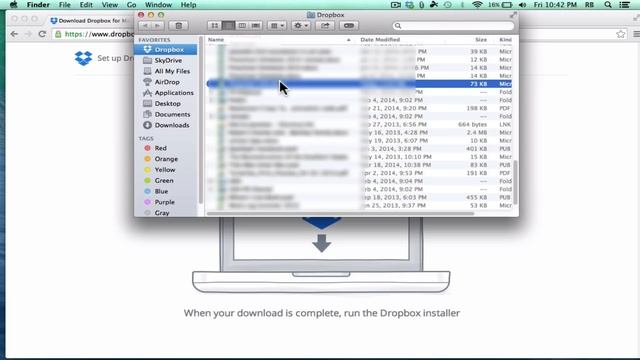Click the Wi-Fi status icon
The height and width of the screenshot is (360, 640).
[477, 5]
